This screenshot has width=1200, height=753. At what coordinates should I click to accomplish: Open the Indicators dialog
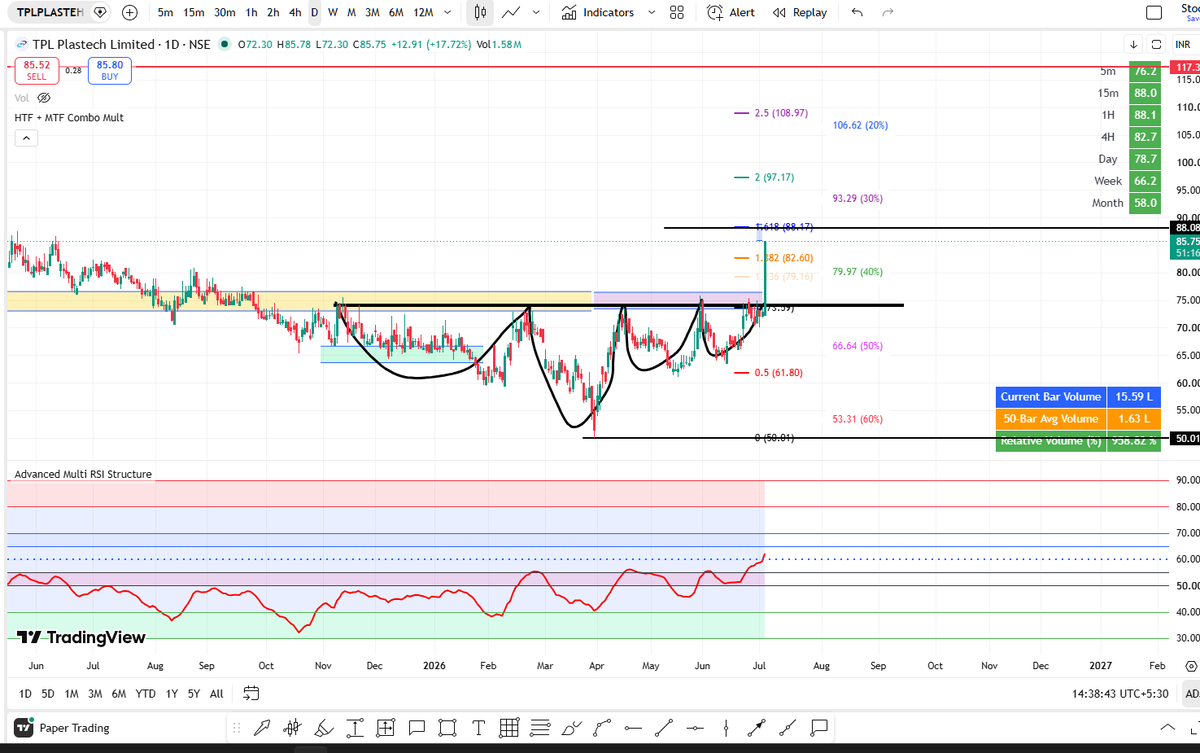598,12
